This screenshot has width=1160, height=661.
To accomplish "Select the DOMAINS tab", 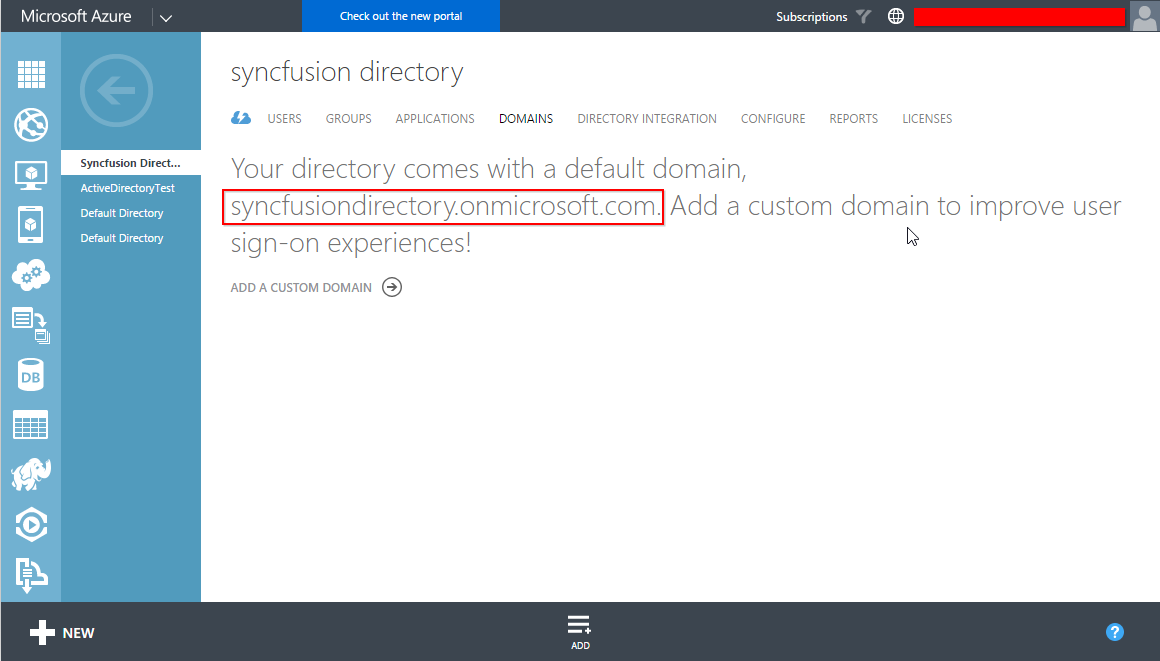I will 526,118.
